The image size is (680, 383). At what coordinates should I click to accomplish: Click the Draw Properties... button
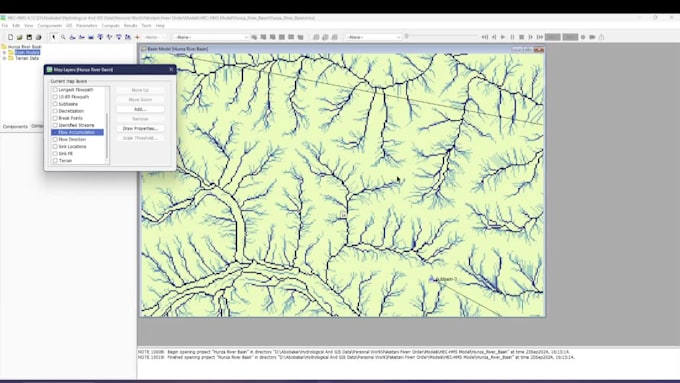140,128
